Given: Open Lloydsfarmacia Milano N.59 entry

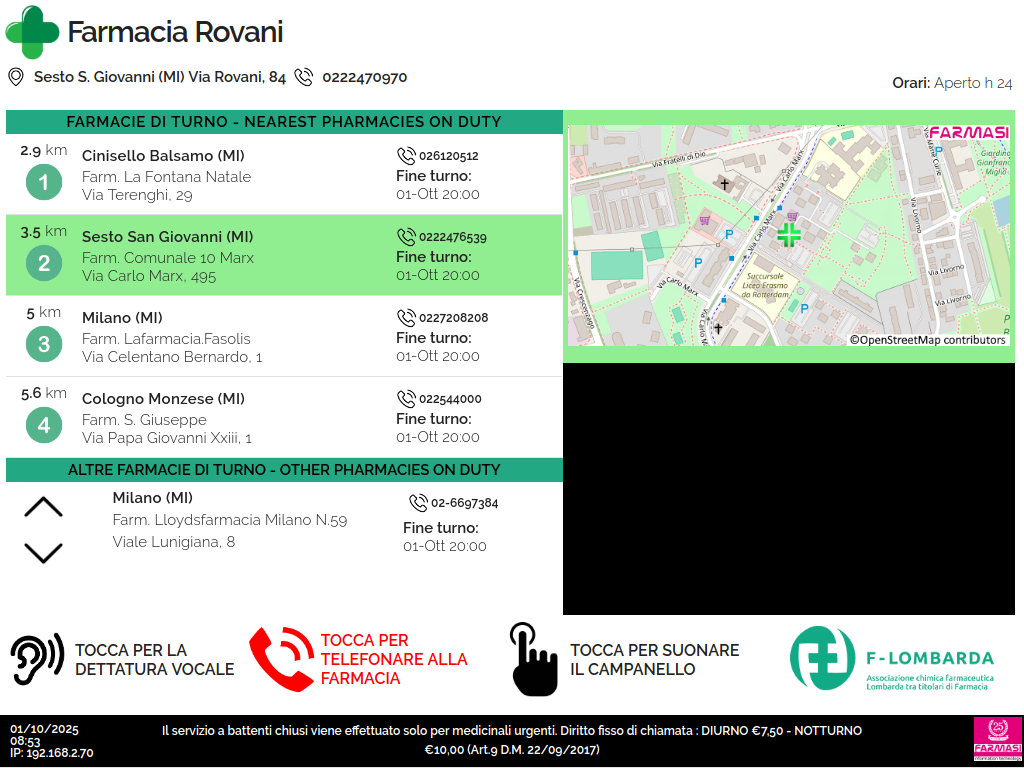Looking at the screenshot, I should click(x=229, y=520).
